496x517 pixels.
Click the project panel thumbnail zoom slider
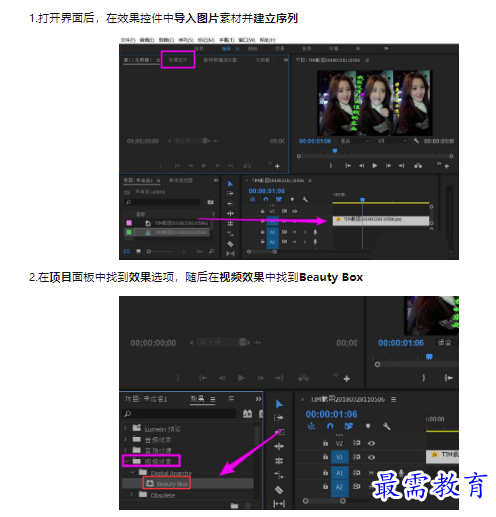161,251
